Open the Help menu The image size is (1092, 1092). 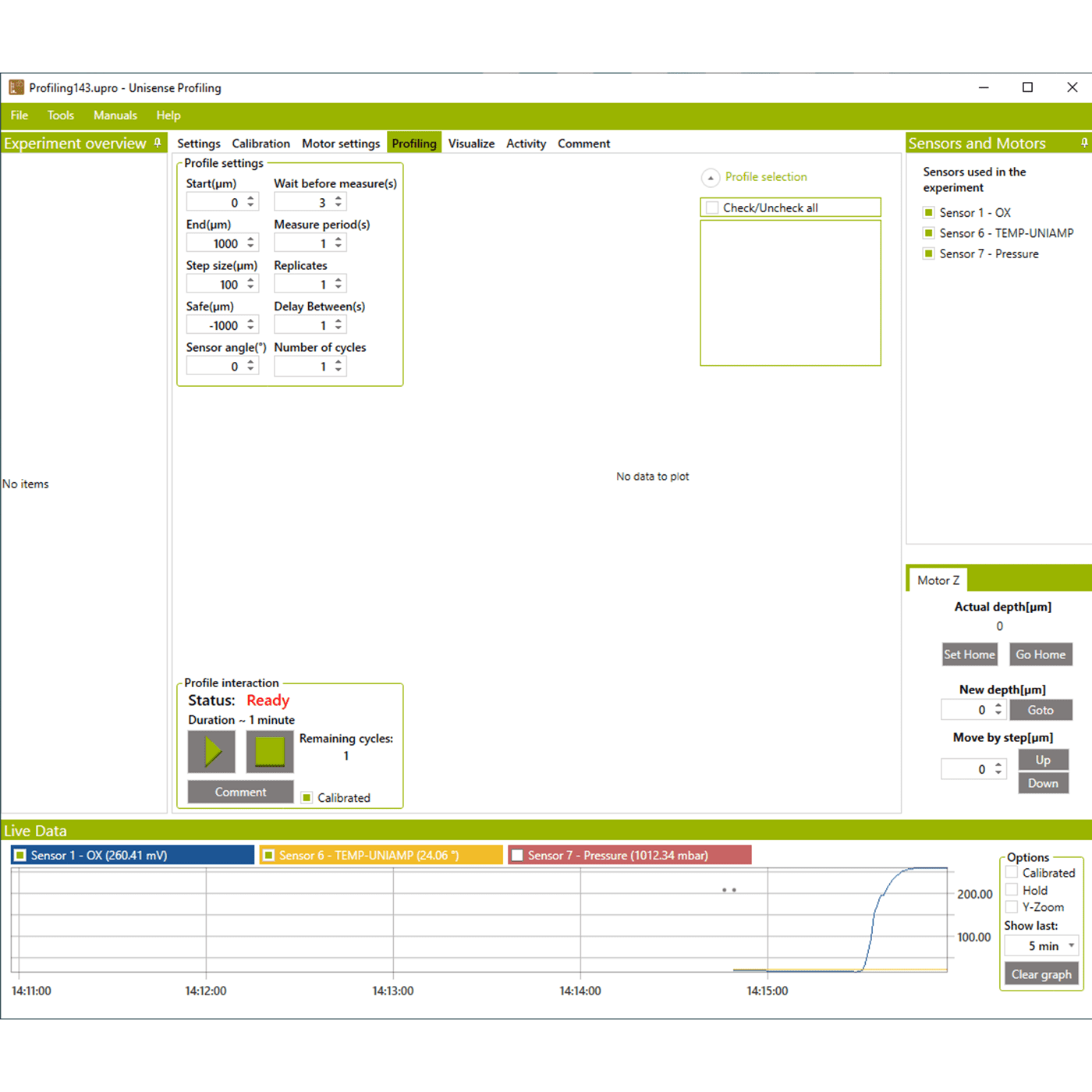point(168,115)
